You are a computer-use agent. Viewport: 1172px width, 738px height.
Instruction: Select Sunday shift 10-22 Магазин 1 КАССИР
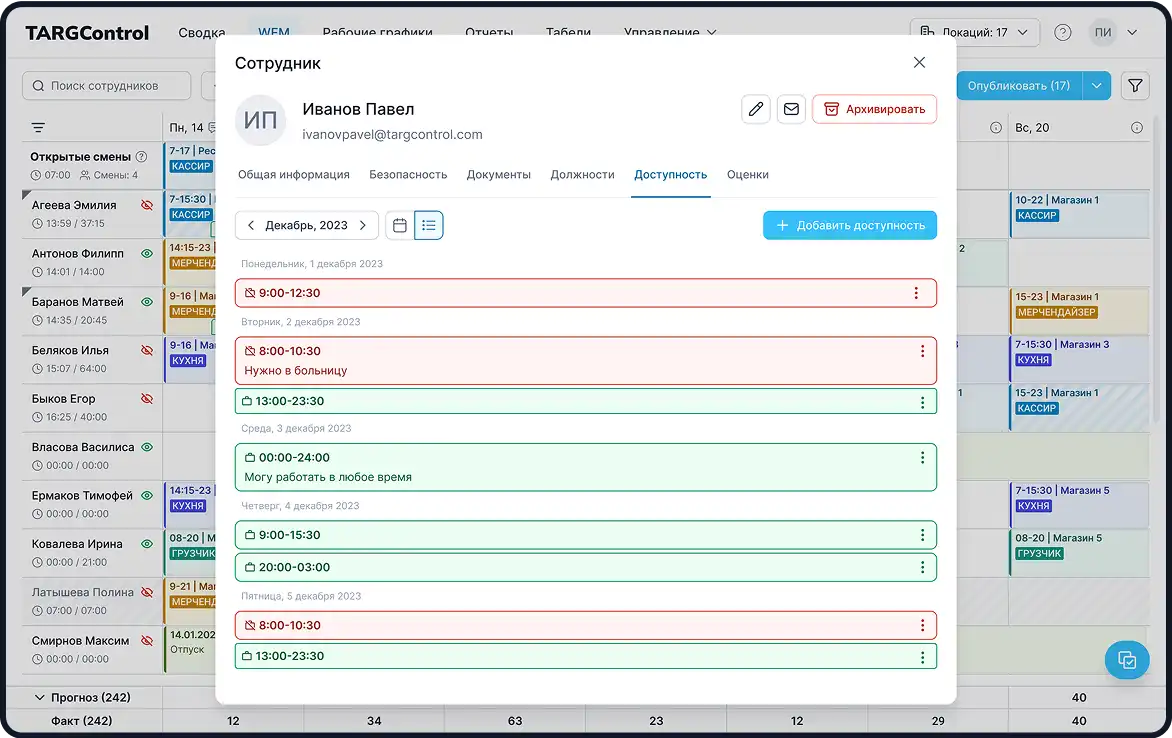tap(1079, 215)
